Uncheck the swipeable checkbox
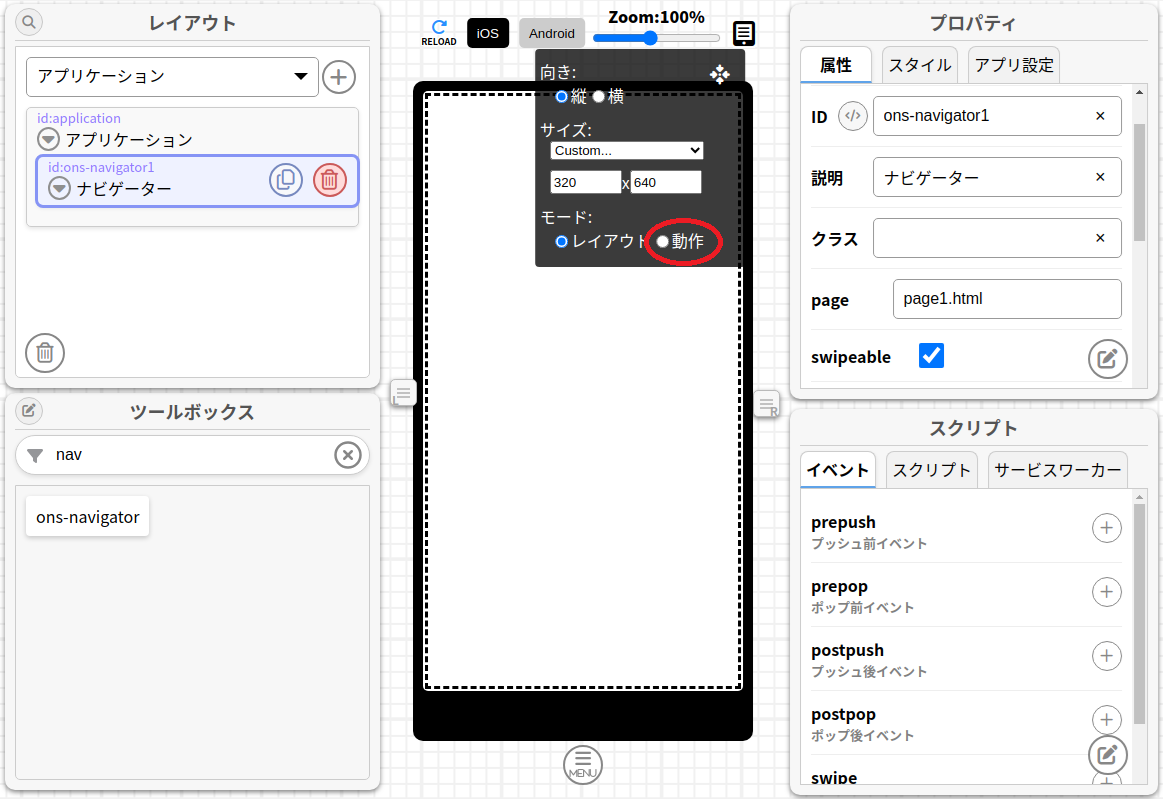Viewport: 1163px width, 799px height. 931,356
